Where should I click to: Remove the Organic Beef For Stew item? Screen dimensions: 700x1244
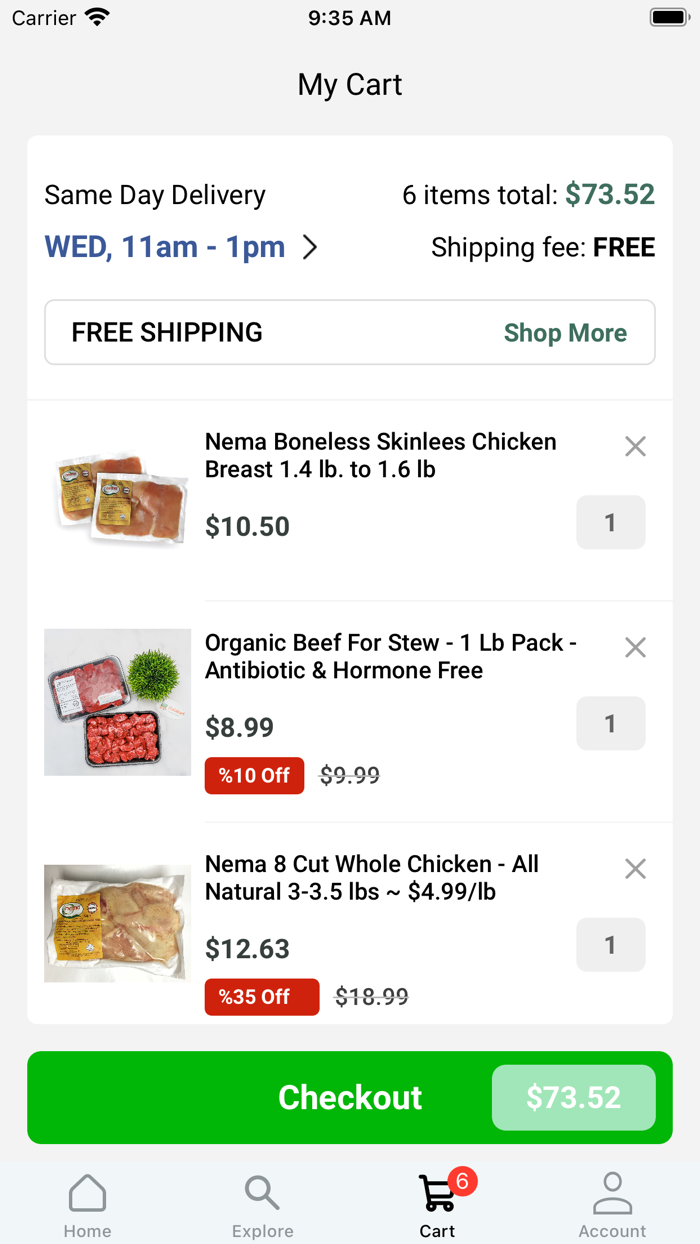pos(635,647)
